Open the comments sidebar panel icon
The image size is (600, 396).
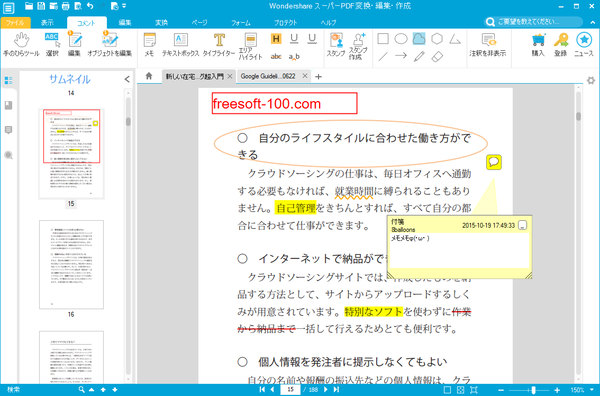tap(8, 130)
